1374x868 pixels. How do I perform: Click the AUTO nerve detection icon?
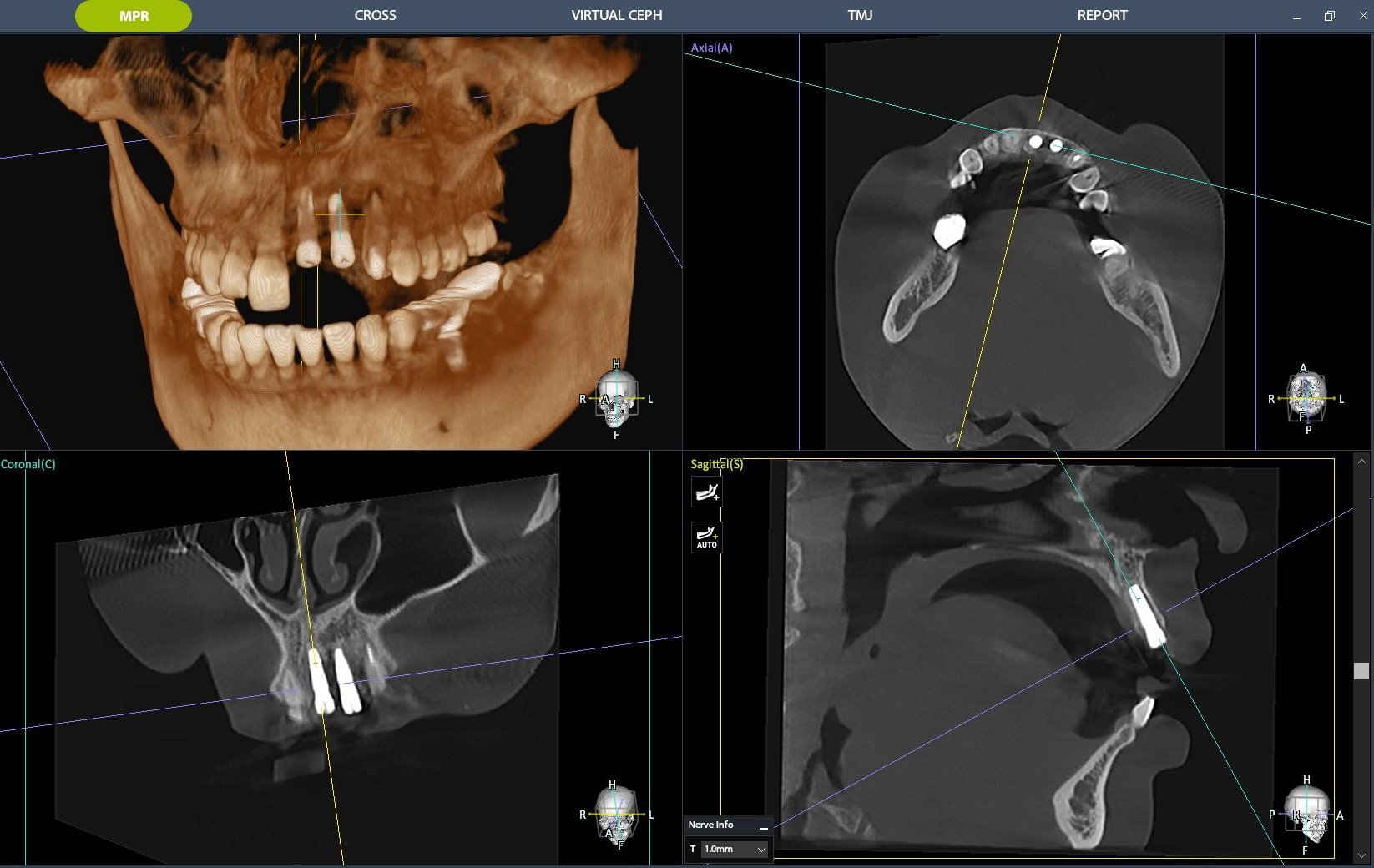tap(707, 537)
